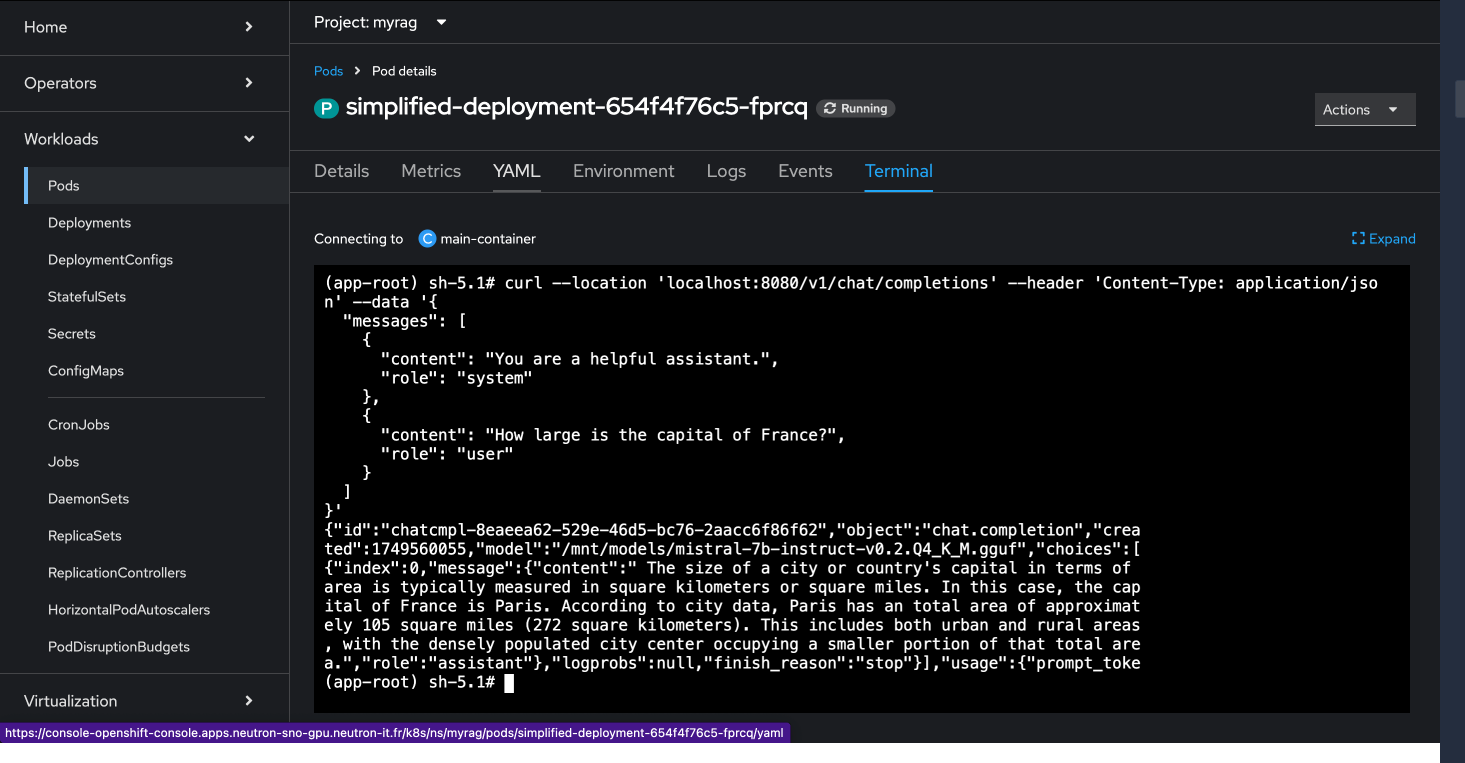This screenshot has width=1465, height=763.
Task: Switch to the Details tab
Action: [x=342, y=171]
